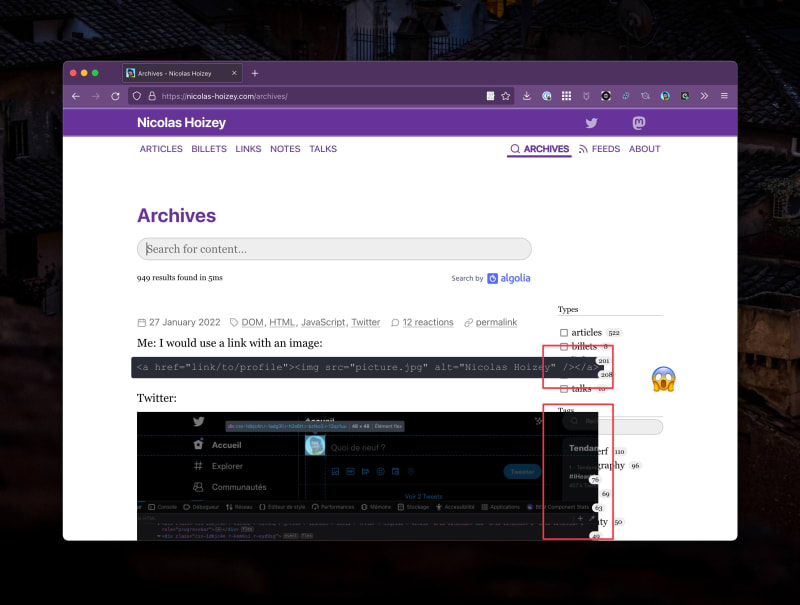Click the padlock site security icon

(152, 96)
